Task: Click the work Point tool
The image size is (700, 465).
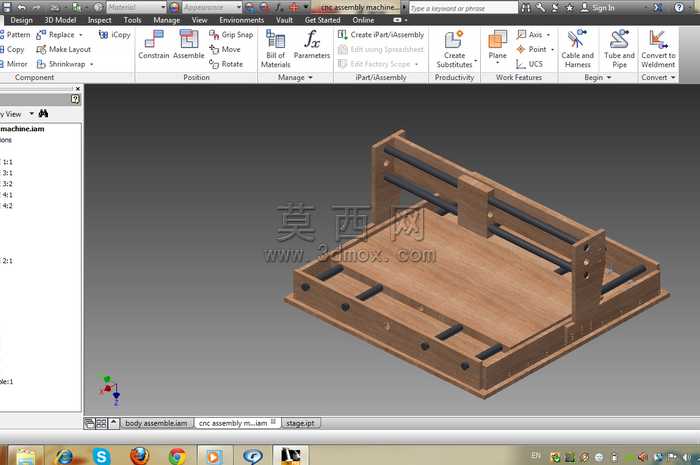Action: (x=531, y=49)
